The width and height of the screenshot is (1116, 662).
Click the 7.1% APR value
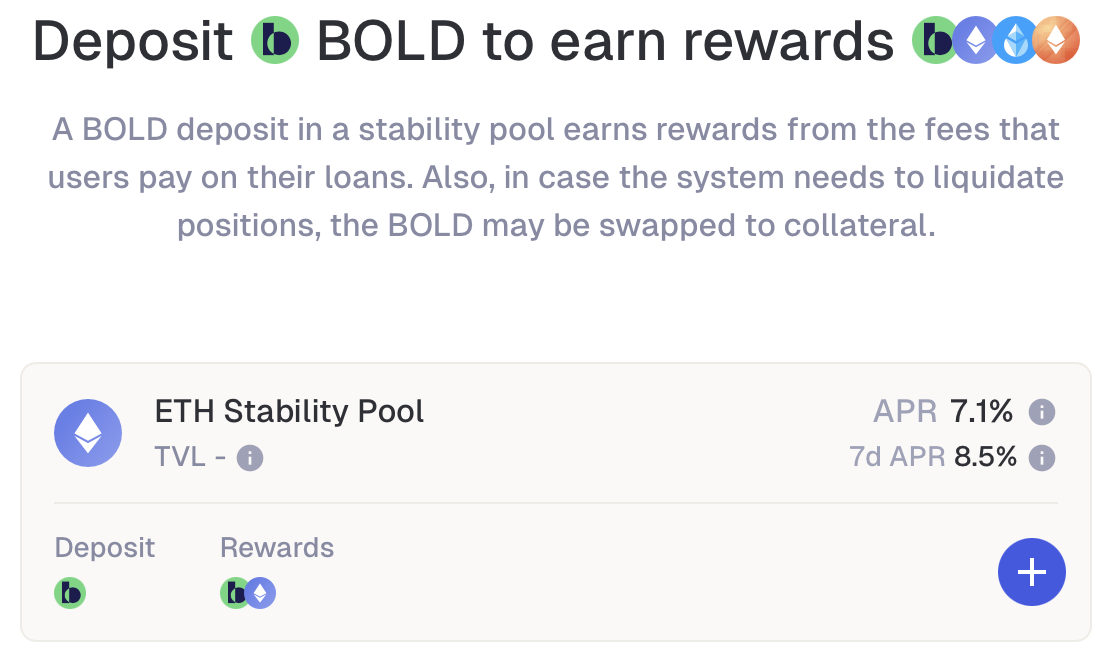(x=982, y=411)
